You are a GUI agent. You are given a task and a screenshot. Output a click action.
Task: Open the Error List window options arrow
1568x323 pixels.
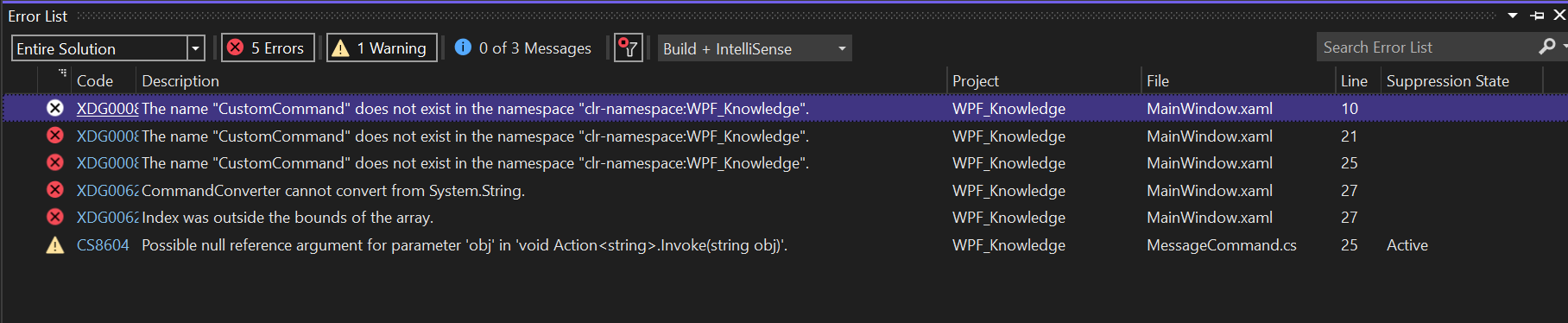click(1513, 16)
